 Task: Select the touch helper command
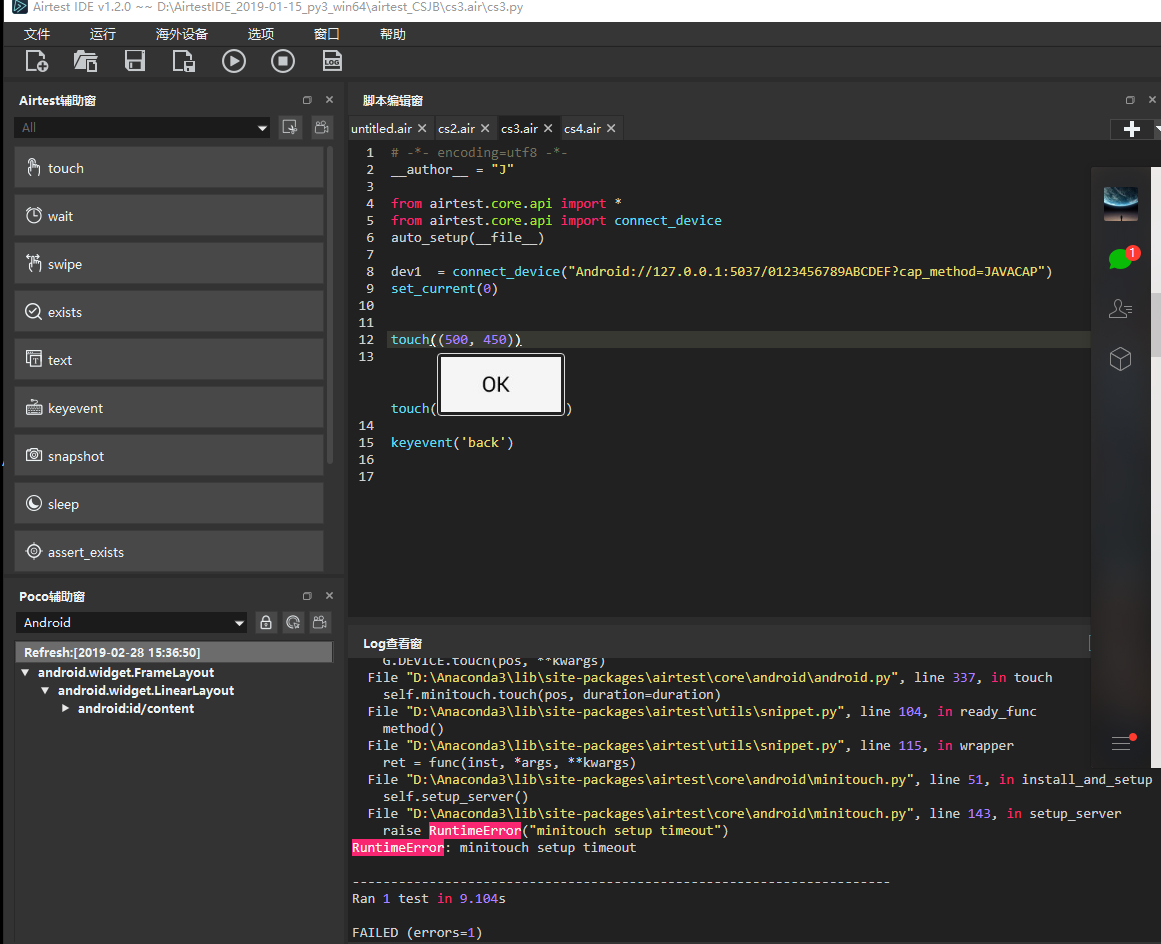click(169, 168)
